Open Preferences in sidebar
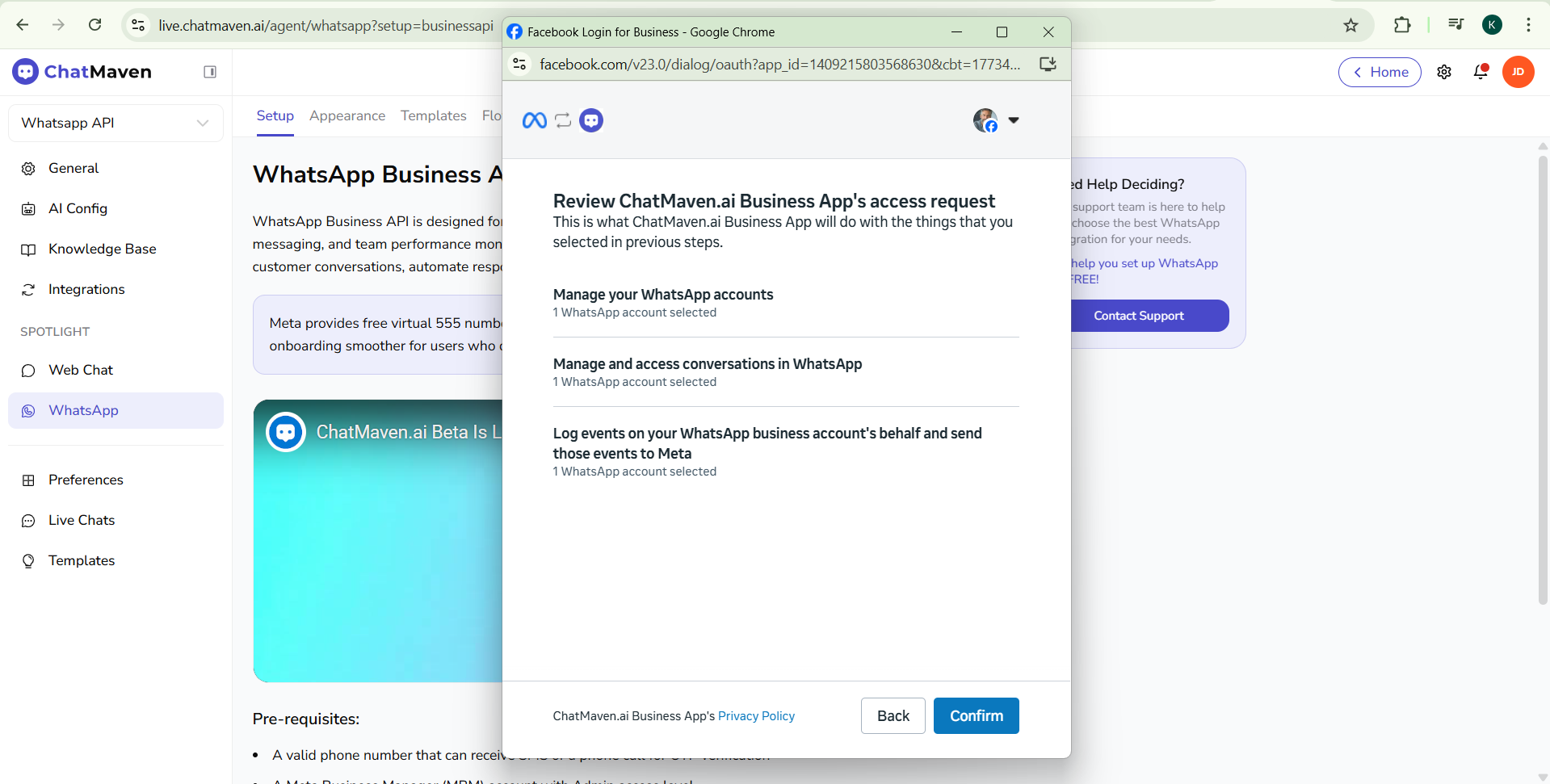This screenshot has width=1550, height=784. (86, 480)
